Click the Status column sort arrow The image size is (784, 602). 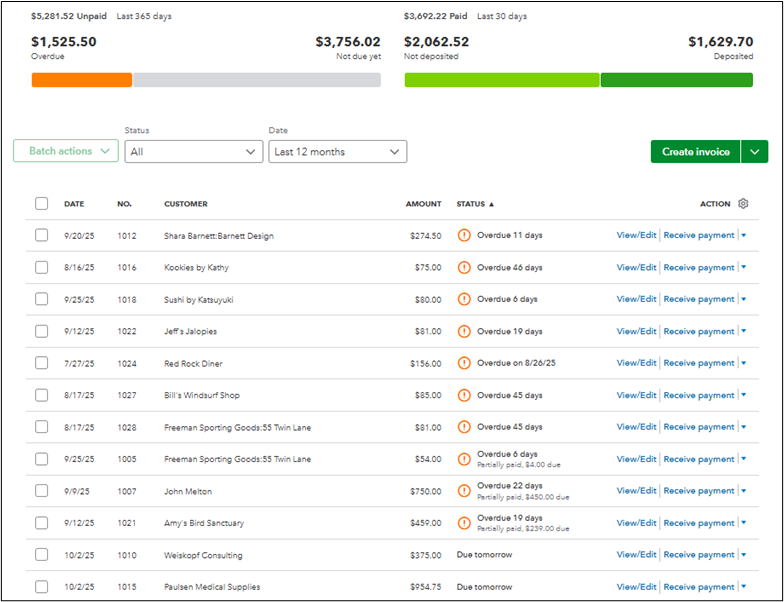[x=492, y=204]
